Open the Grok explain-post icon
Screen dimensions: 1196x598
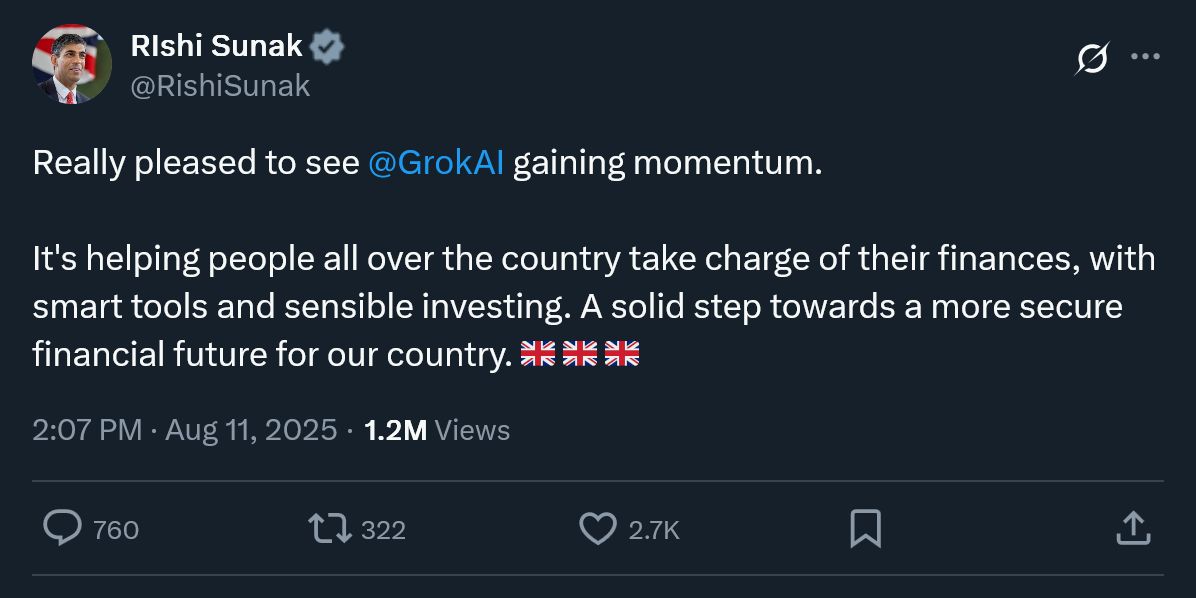click(x=1091, y=60)
